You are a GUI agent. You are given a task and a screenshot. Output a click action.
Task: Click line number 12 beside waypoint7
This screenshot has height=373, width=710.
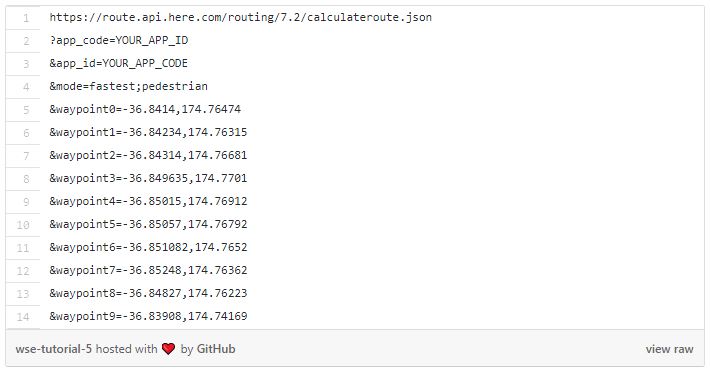click(x=23, y=271)
